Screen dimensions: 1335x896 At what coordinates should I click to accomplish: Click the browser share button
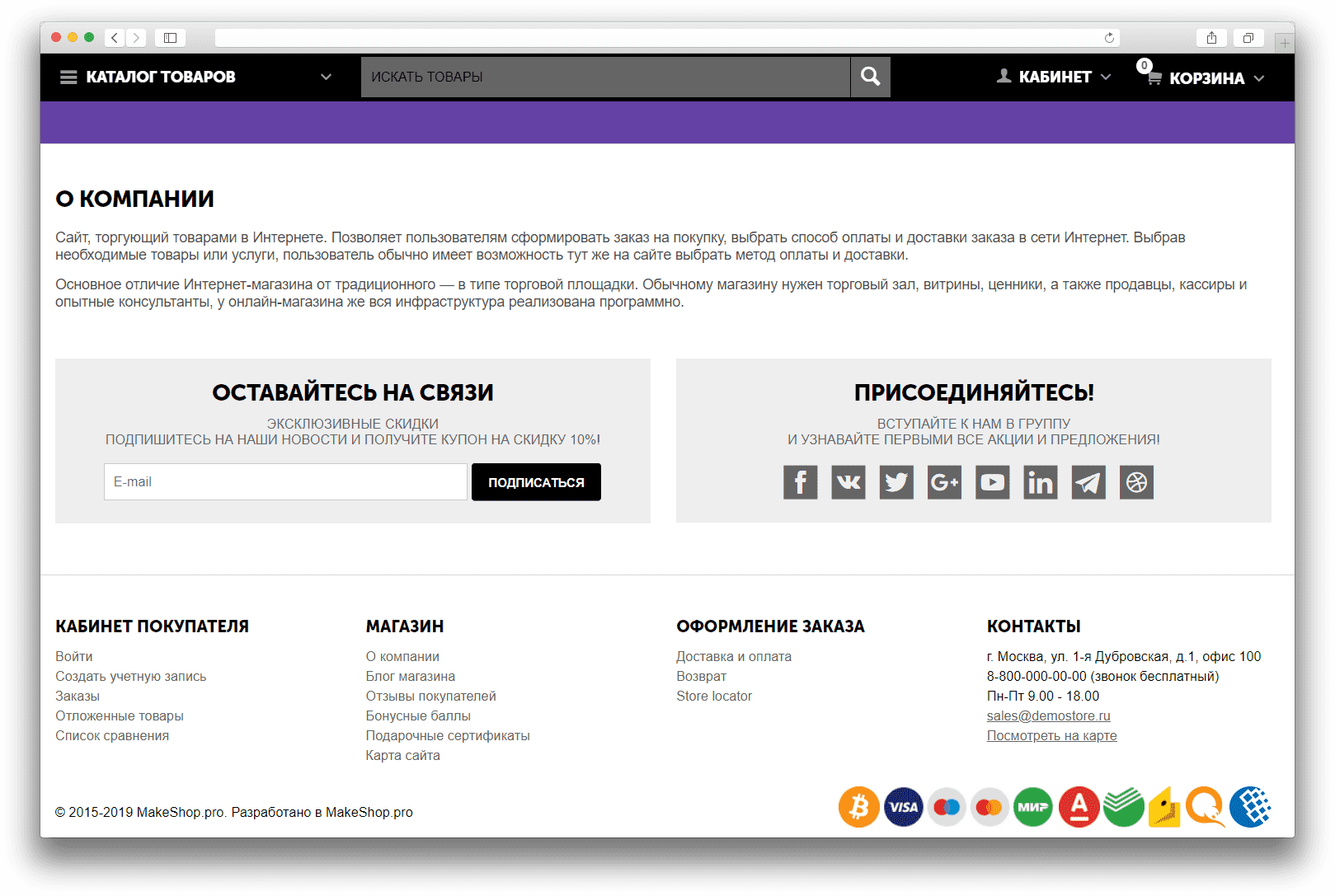point(1211,38)
